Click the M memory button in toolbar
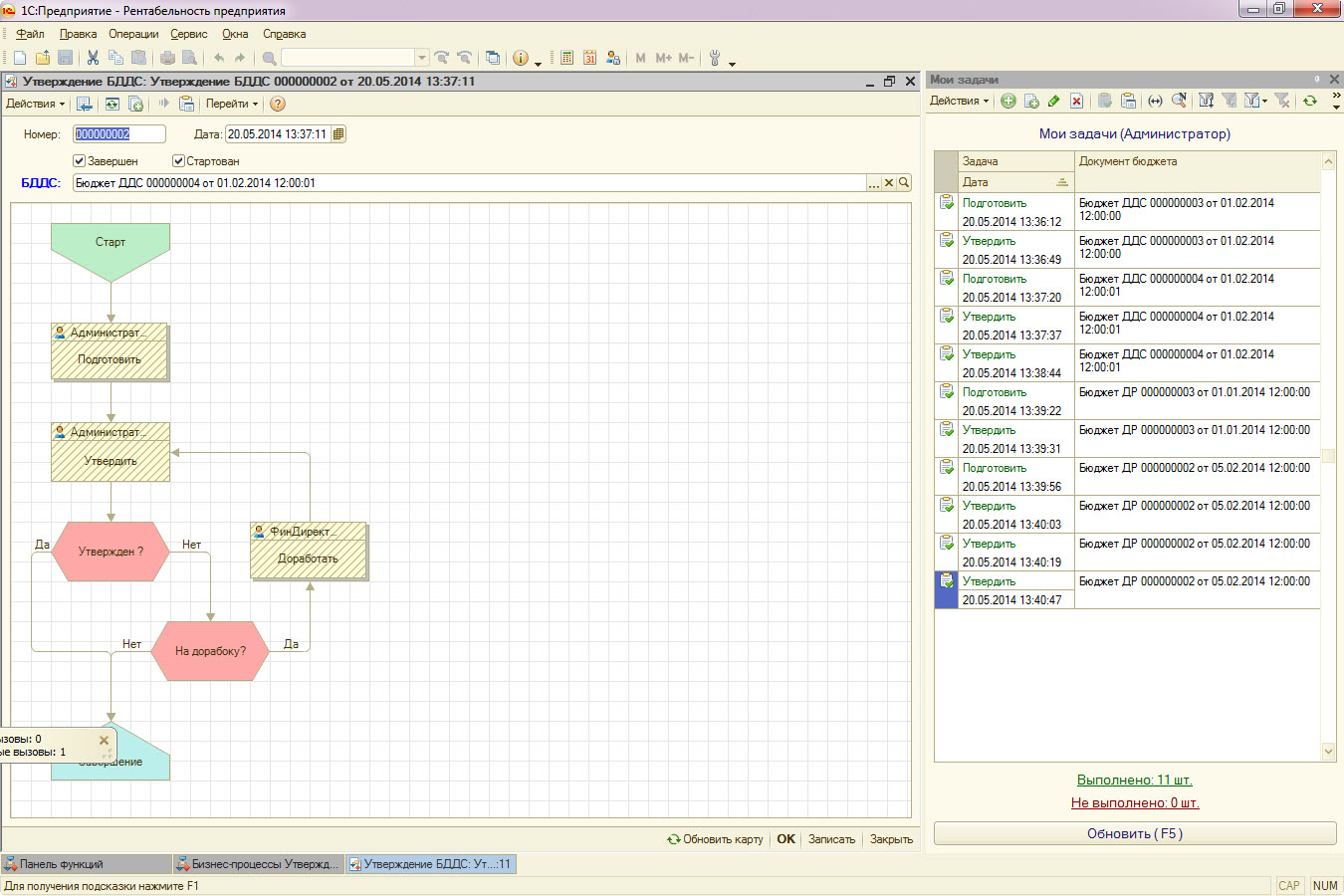The image size is (1344, 896). [x=640, y=58]
